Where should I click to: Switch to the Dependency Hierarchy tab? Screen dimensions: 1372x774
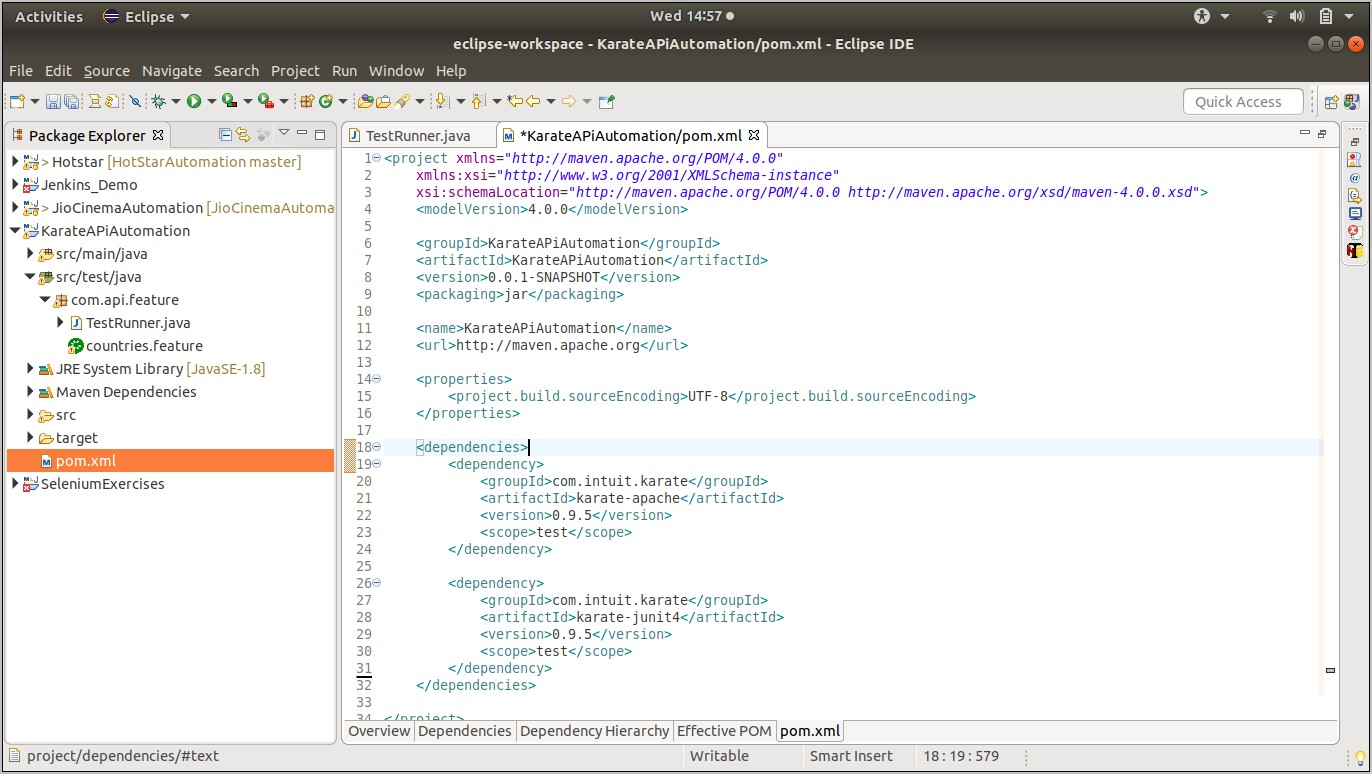tap(594, 731)
